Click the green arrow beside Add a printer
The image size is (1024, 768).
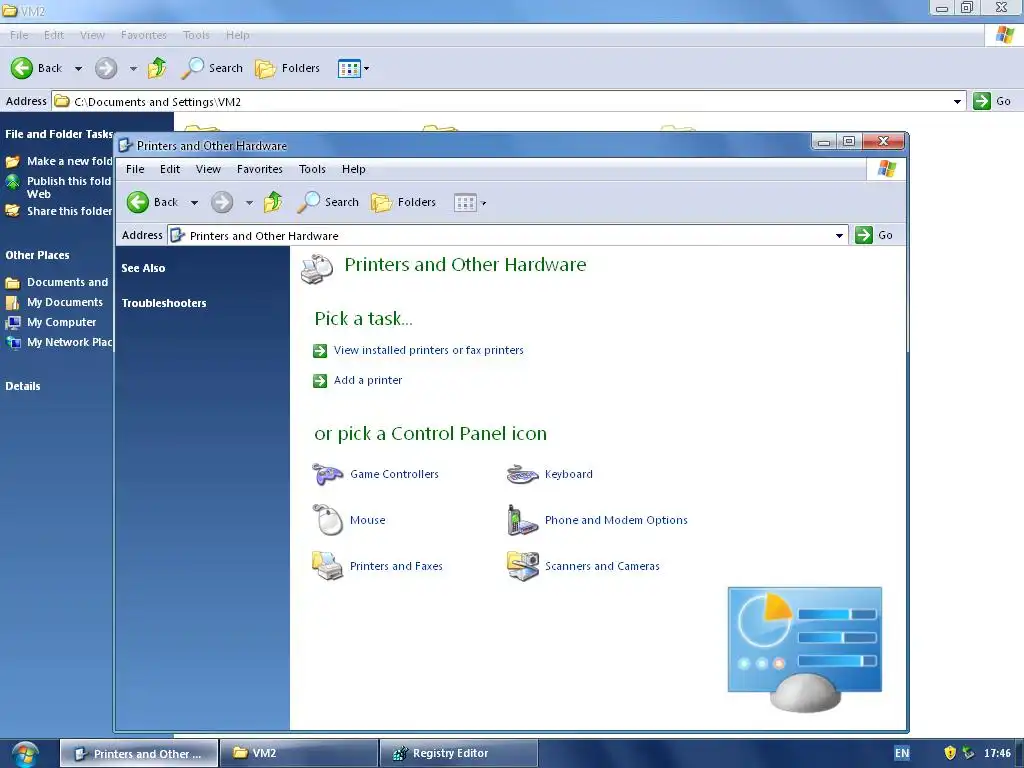320,381
